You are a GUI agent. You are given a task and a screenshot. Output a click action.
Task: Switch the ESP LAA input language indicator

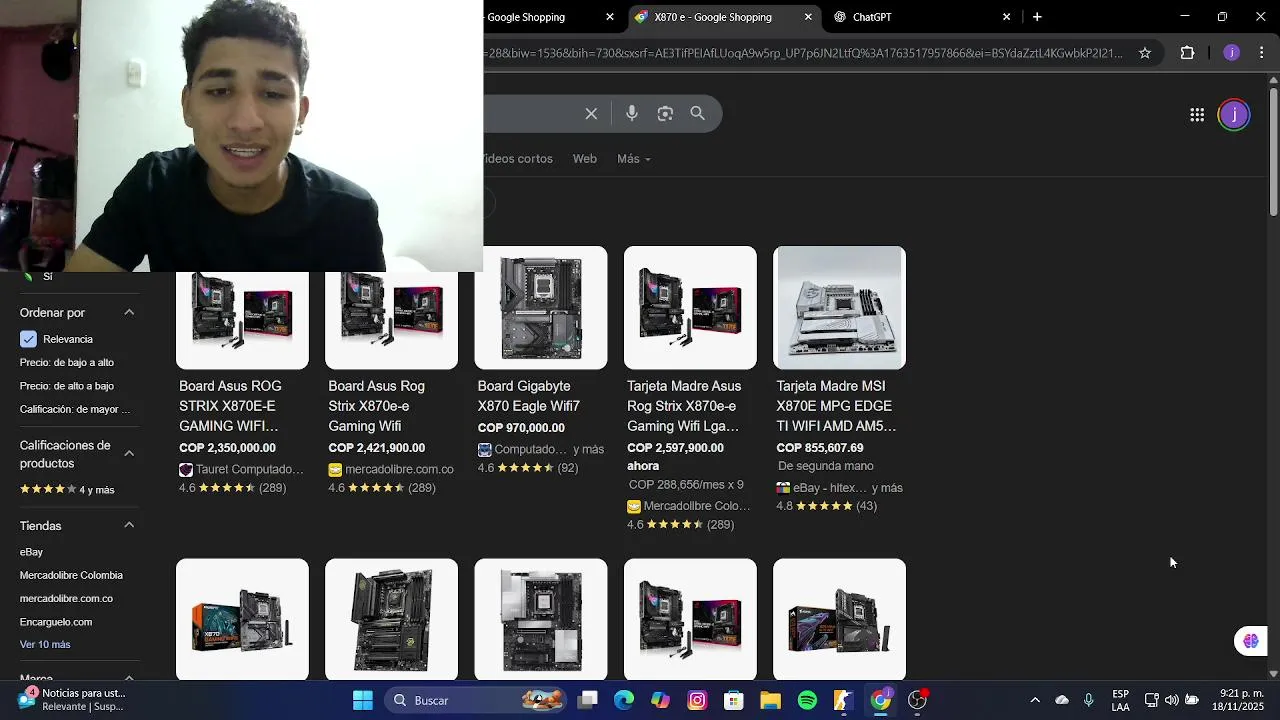point(1121,700)
